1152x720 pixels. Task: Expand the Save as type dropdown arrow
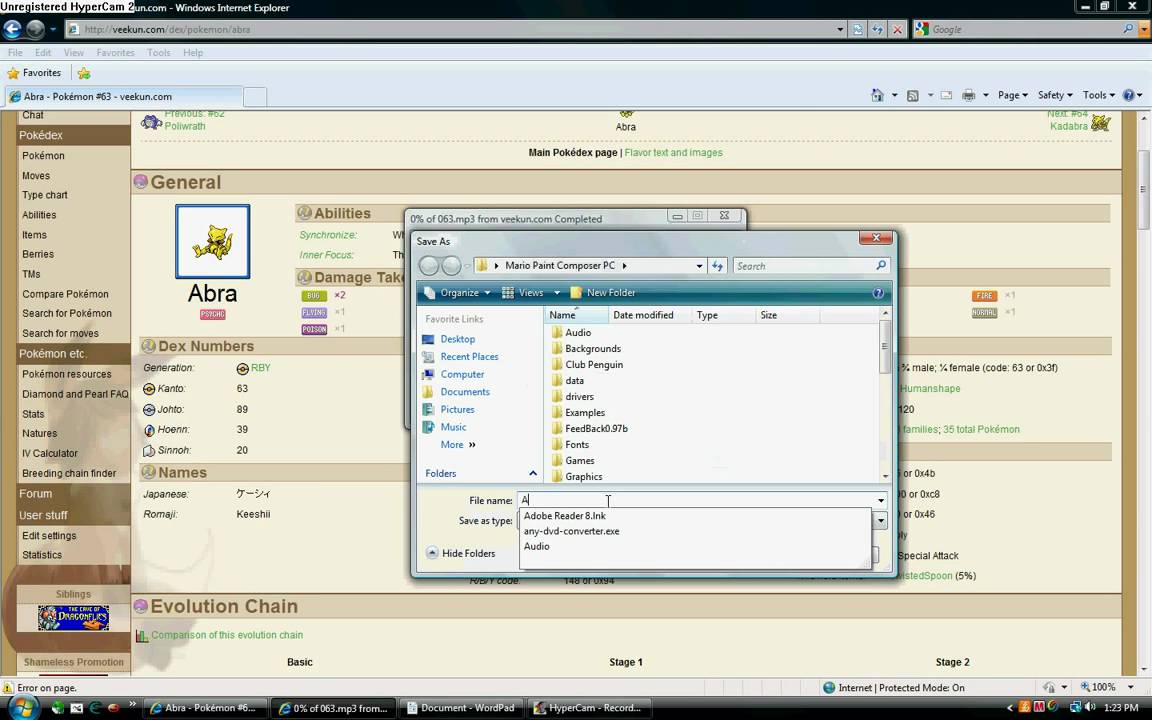tap(880, 521)
